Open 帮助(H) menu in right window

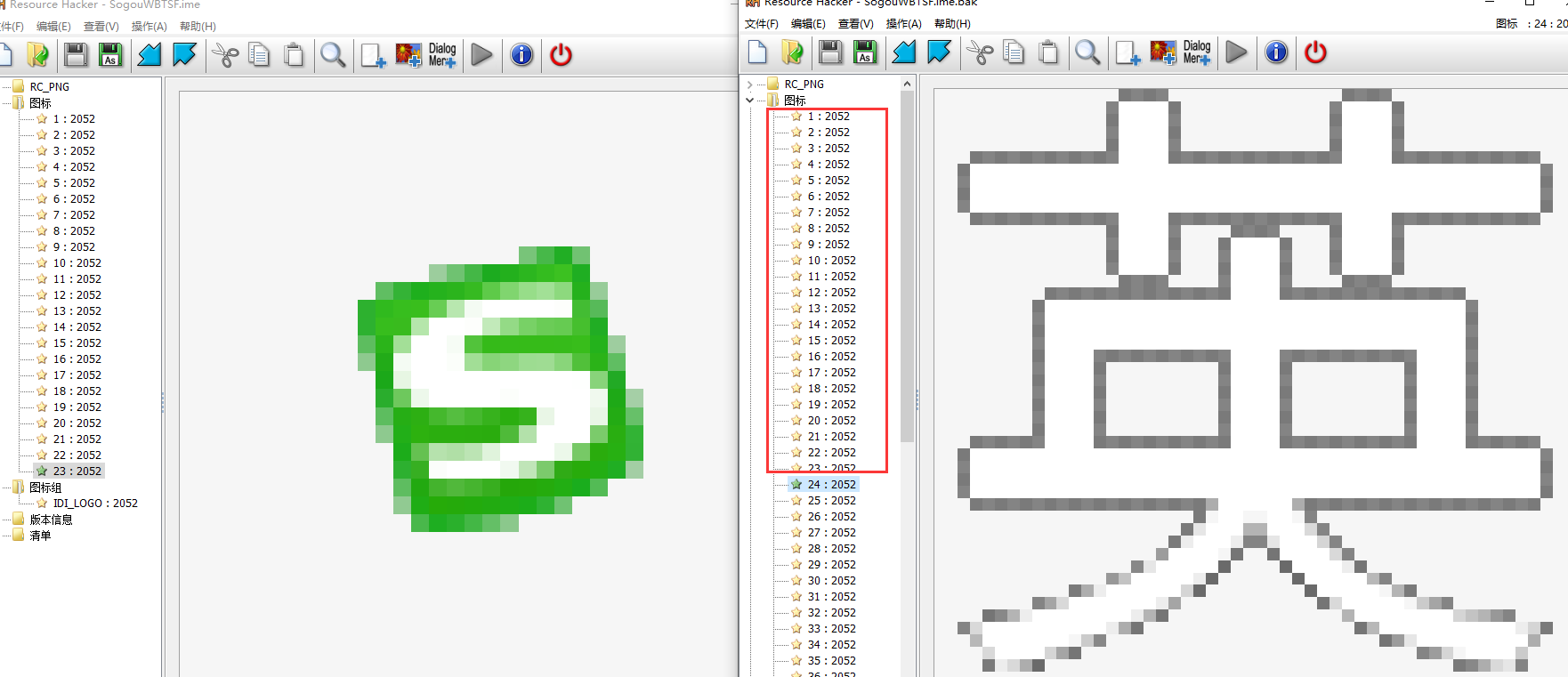(x=952, y=24)
